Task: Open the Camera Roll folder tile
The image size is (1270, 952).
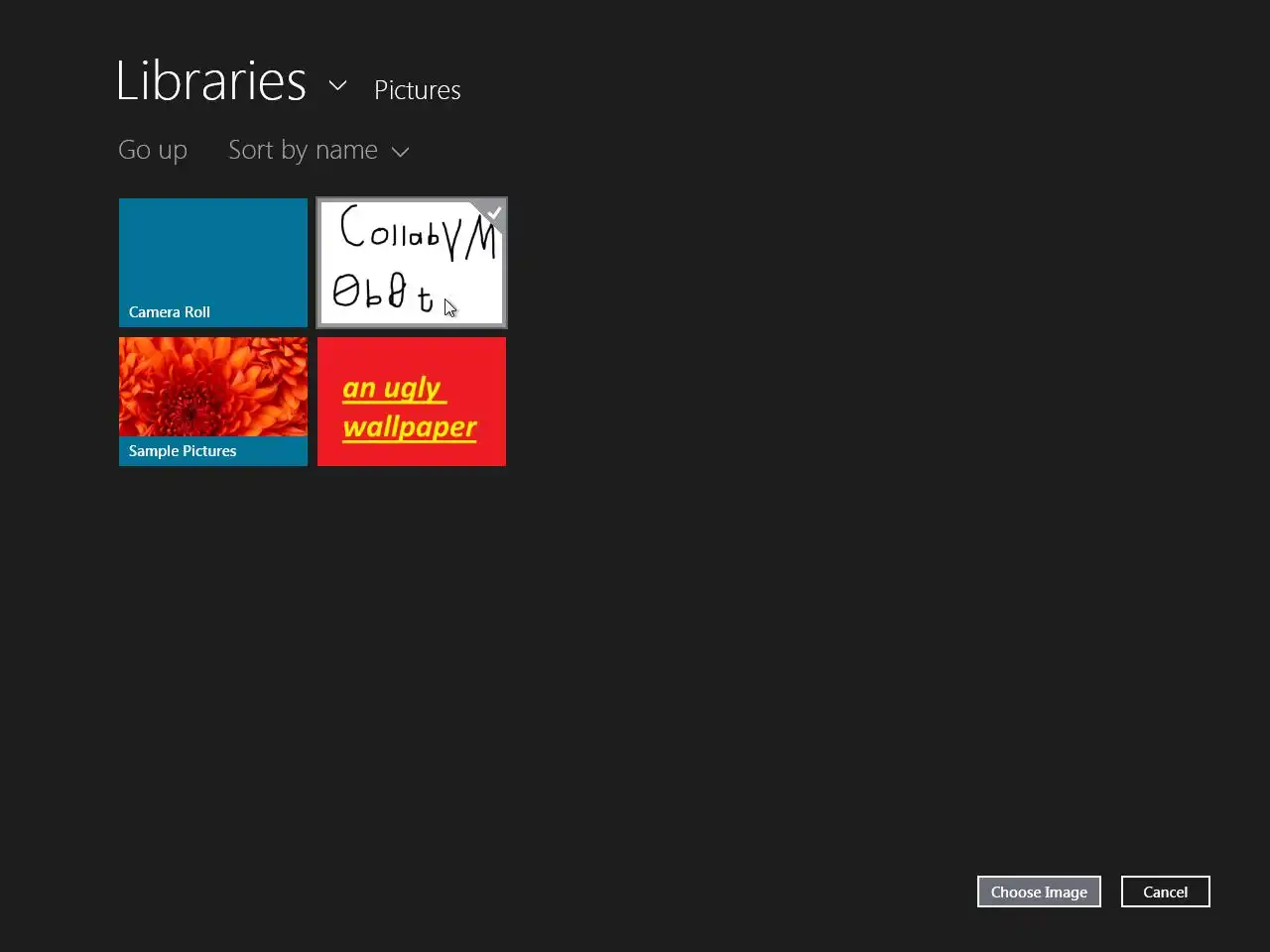Action: (x=213, y=263)
